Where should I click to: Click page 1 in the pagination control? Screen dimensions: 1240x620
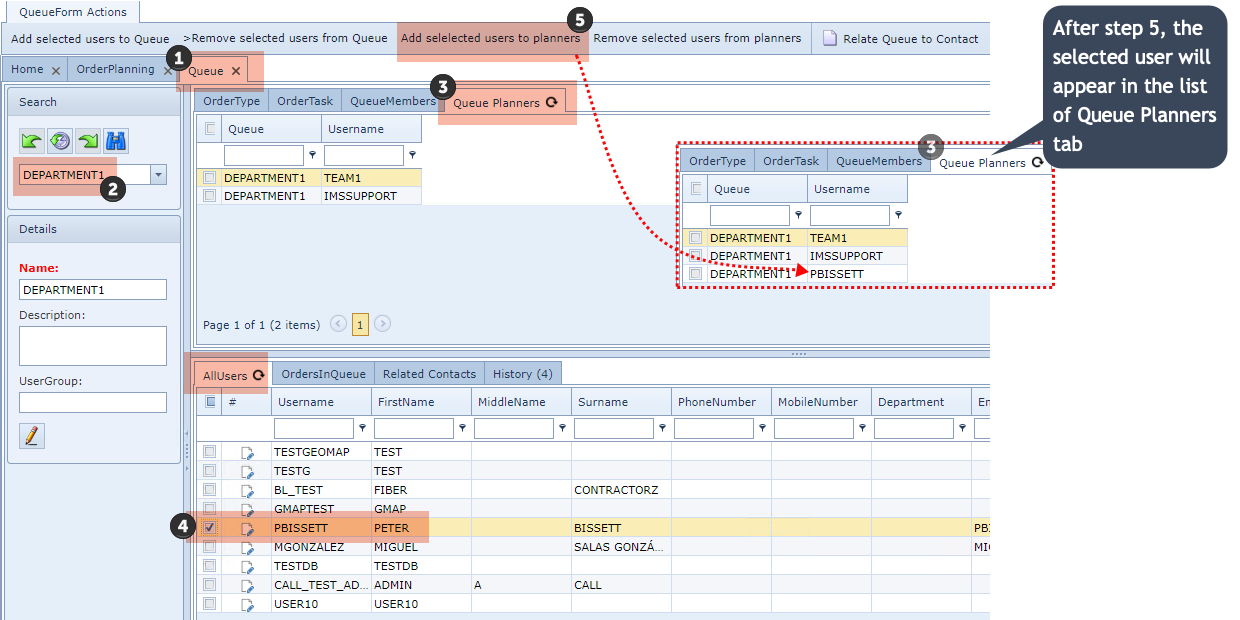click(x=360, y=324)
